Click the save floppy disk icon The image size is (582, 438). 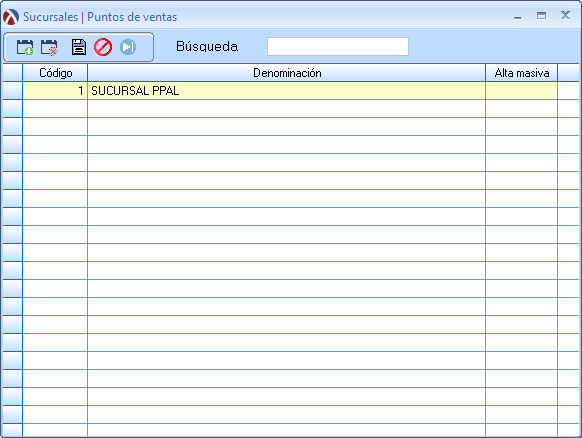click(x=79, y=47)
